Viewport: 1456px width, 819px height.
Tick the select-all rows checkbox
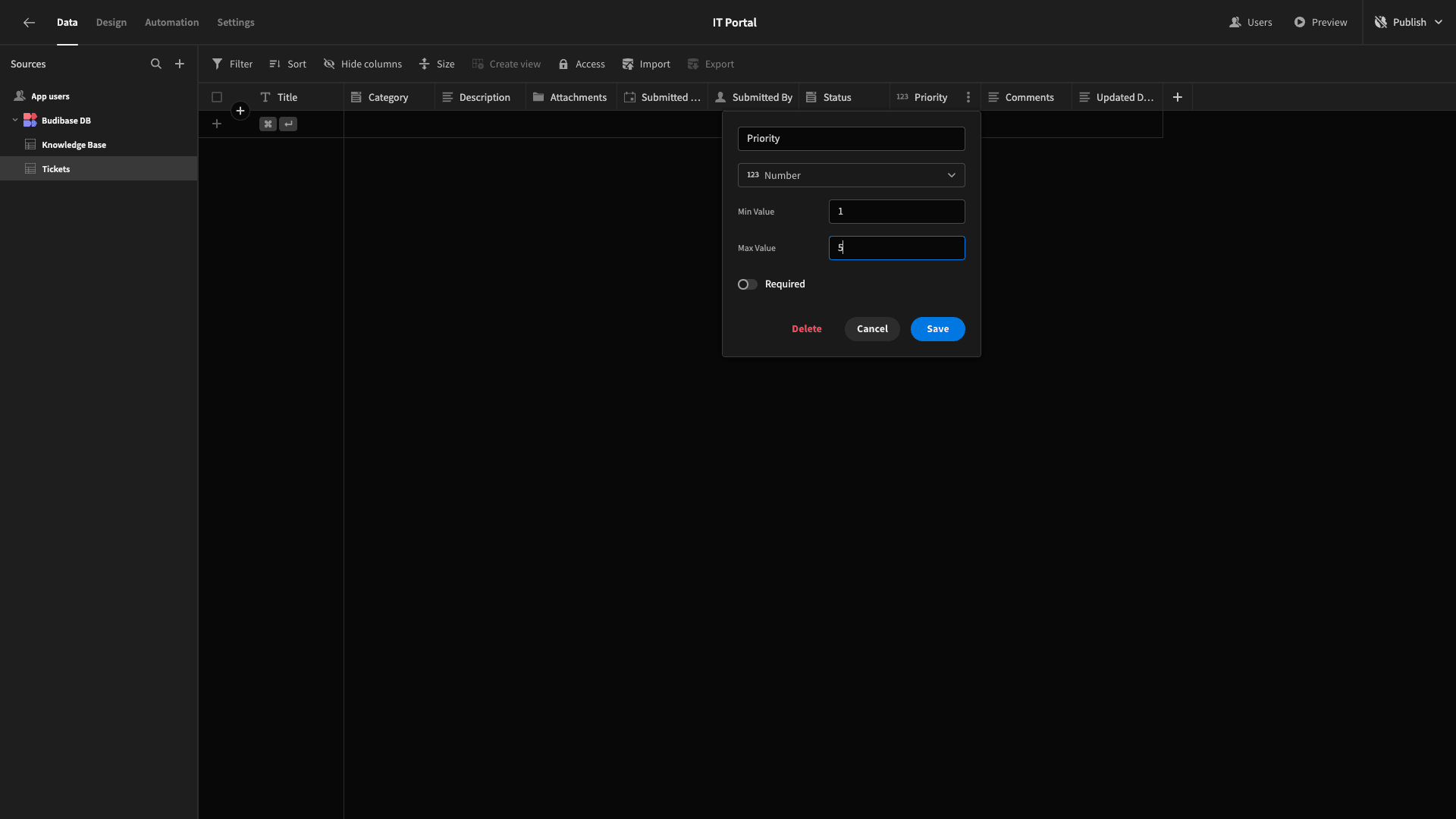(217, 97)
